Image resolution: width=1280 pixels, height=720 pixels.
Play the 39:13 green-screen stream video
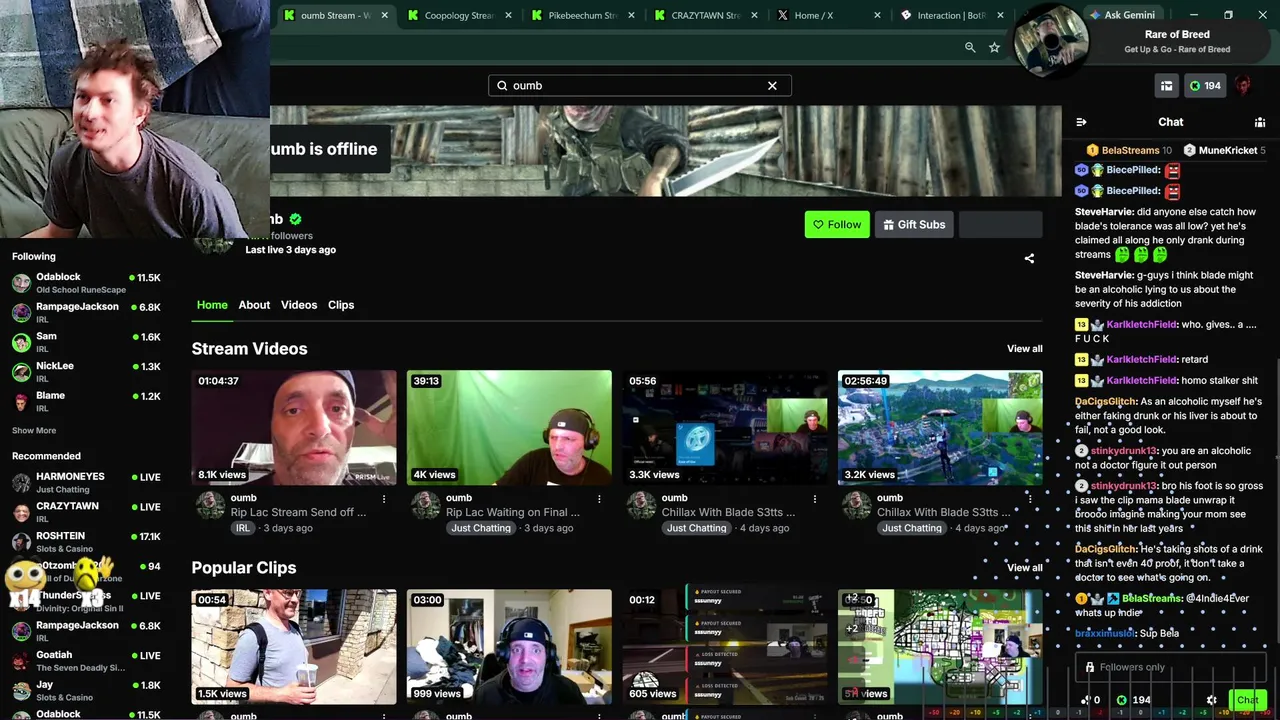click(x=509, y=428)
